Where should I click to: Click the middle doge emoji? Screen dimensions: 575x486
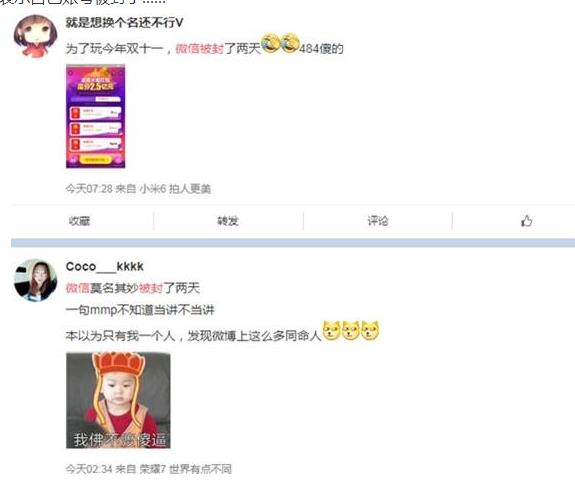tap(351, 330)
